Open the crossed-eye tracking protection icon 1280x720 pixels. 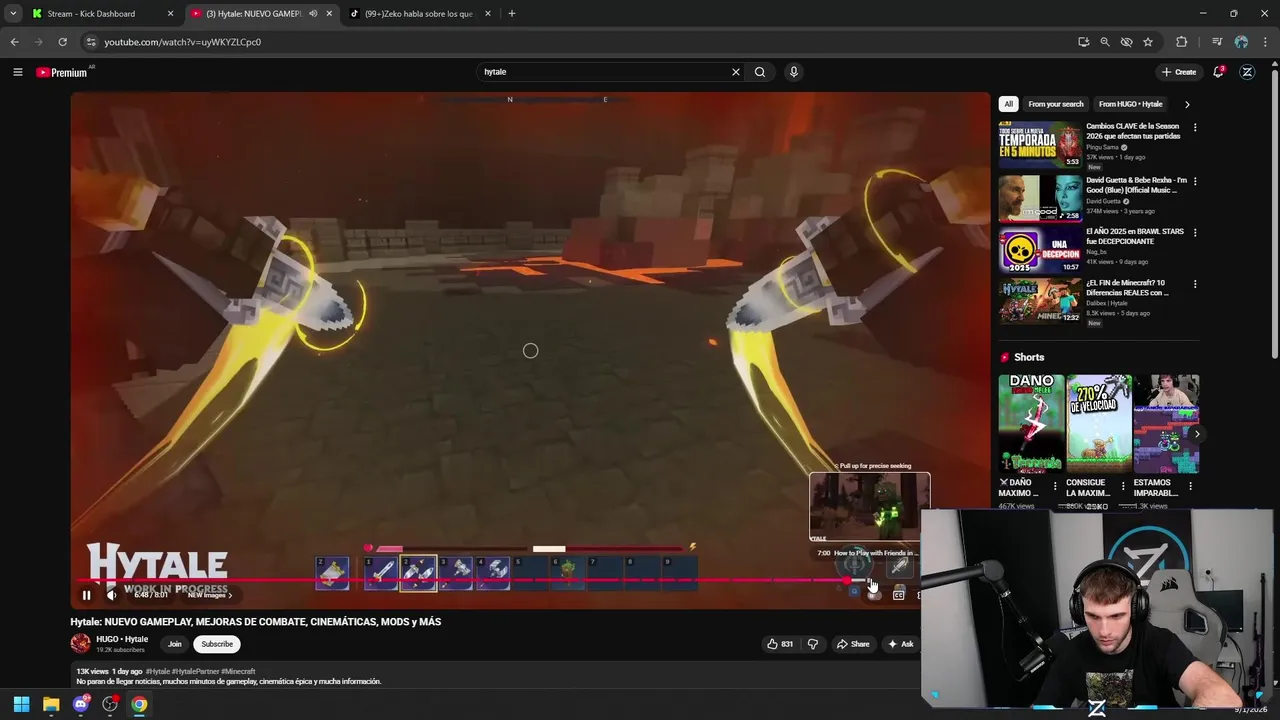1126,42
